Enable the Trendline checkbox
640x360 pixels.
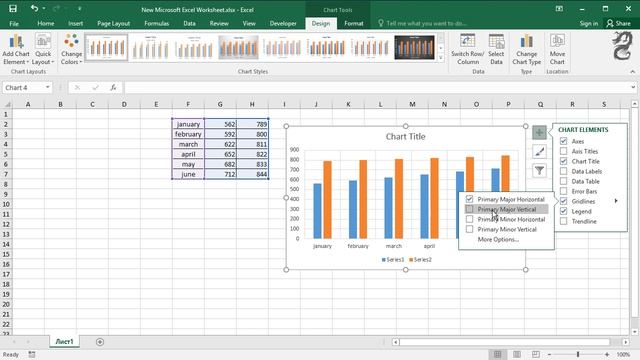[563, 221]
